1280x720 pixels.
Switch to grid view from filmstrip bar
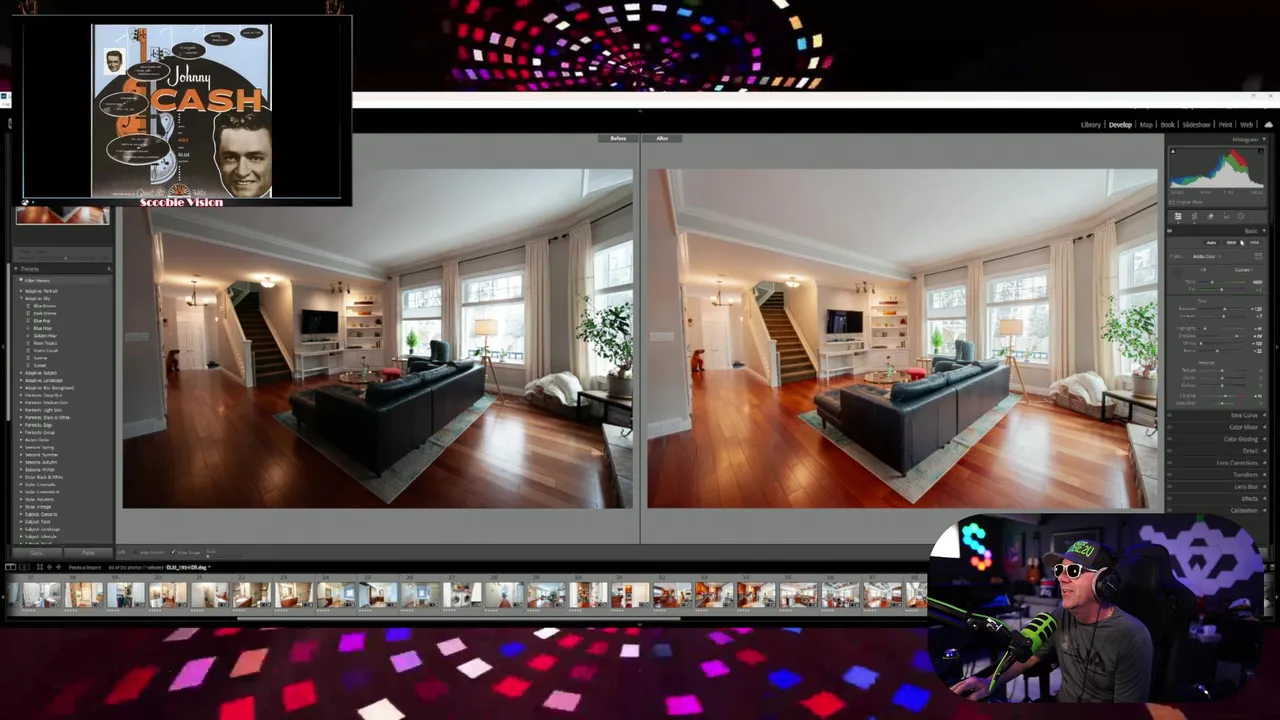[40, 567]
